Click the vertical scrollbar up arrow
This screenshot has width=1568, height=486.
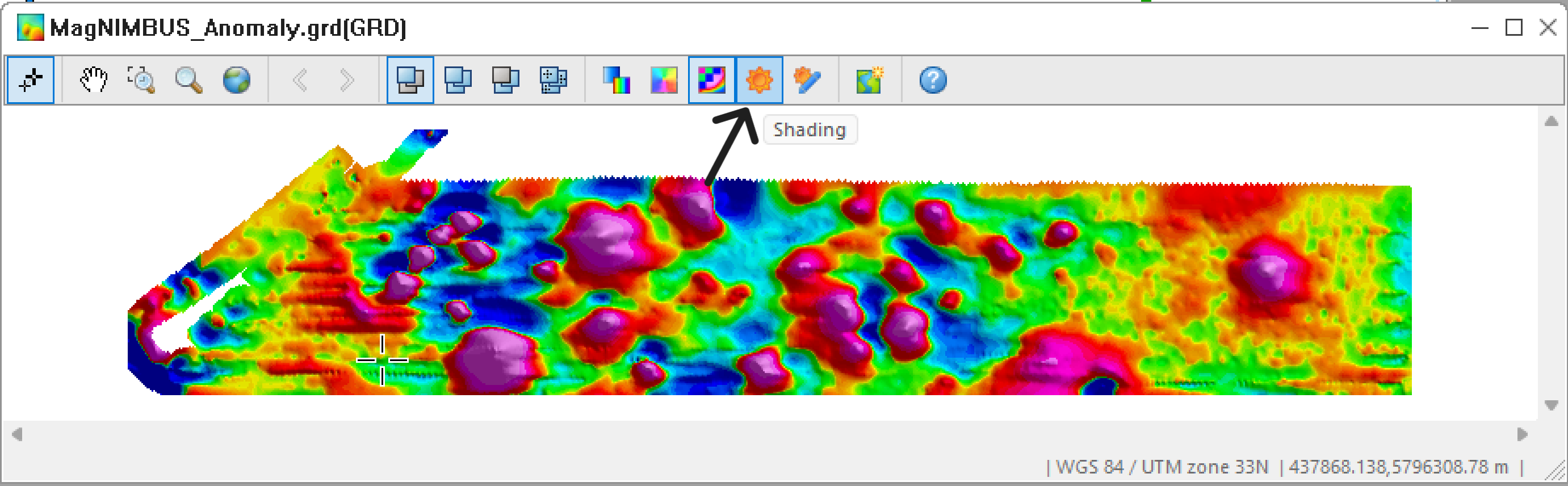click(1551, 120)
